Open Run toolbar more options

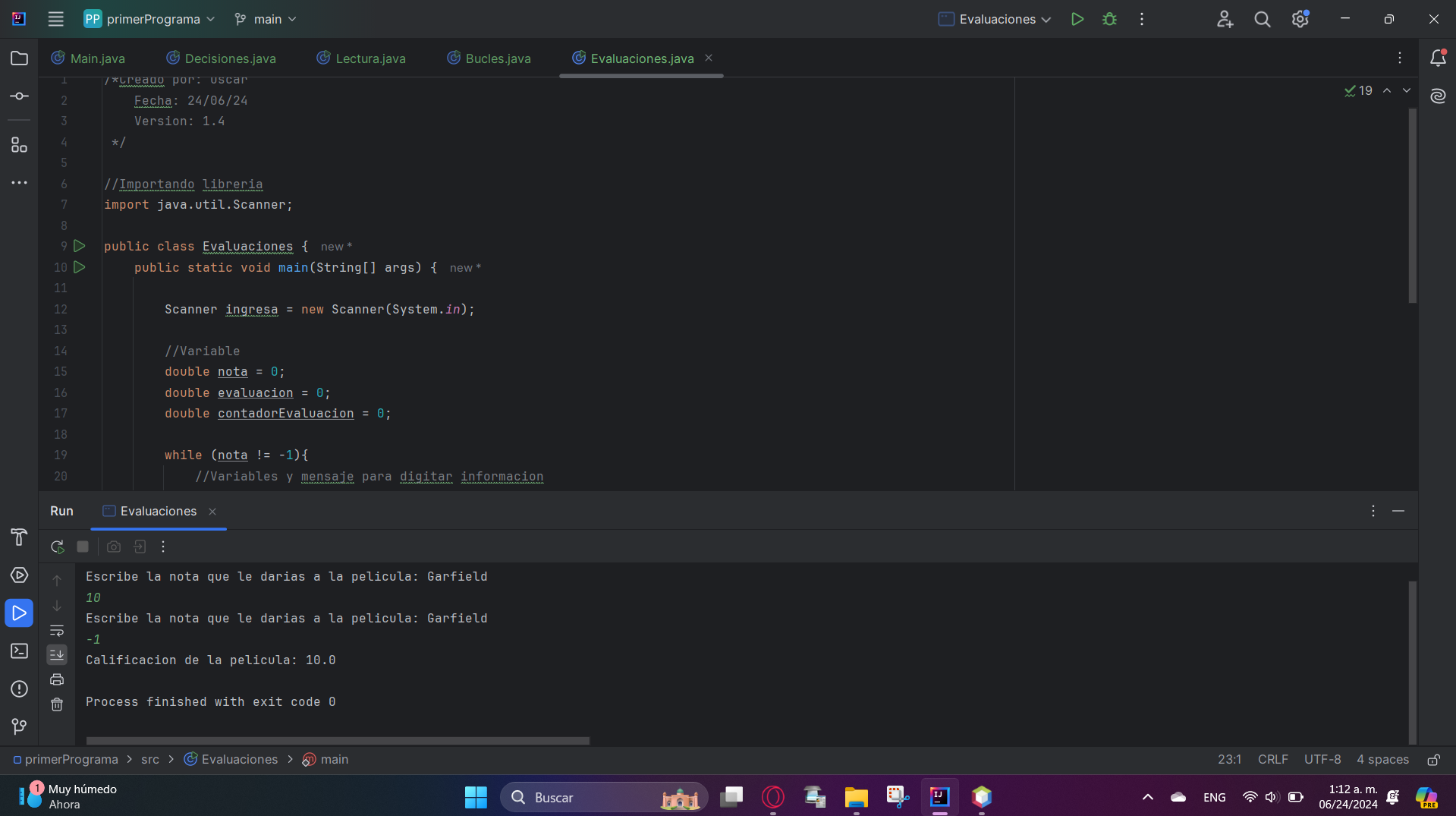[x=163, y=547]
